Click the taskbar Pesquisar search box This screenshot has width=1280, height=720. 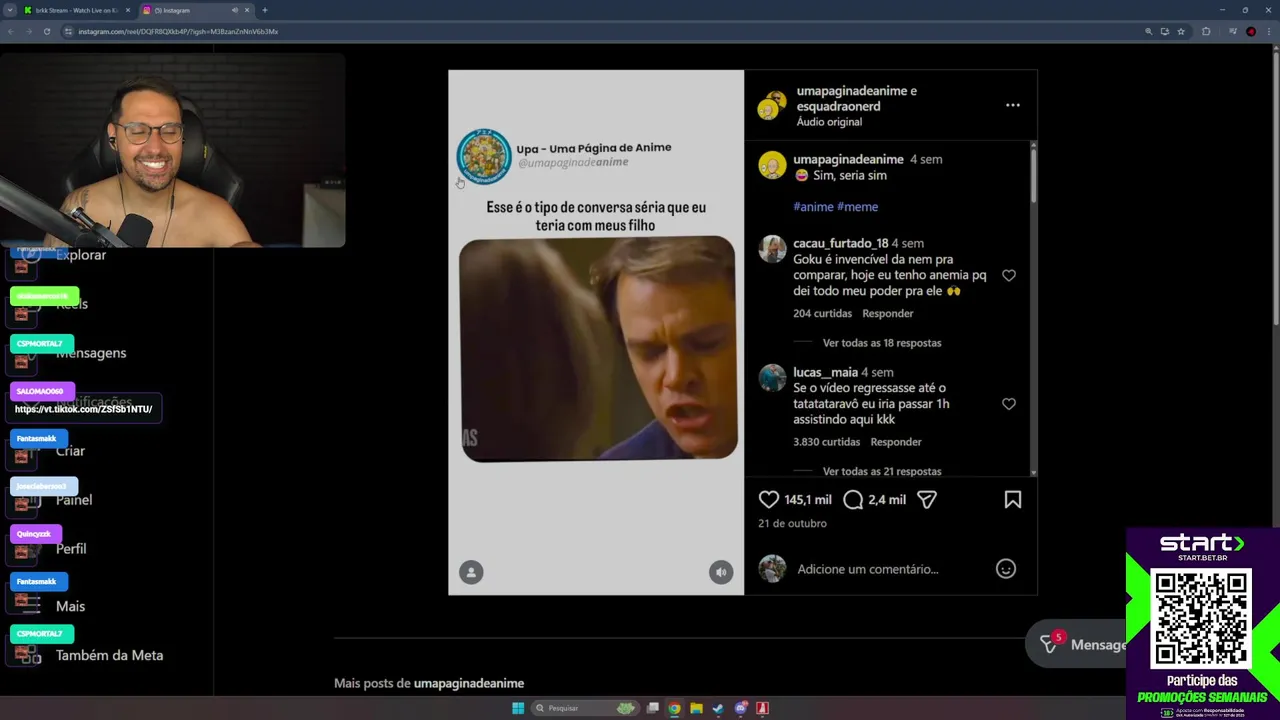pos(585,708)
